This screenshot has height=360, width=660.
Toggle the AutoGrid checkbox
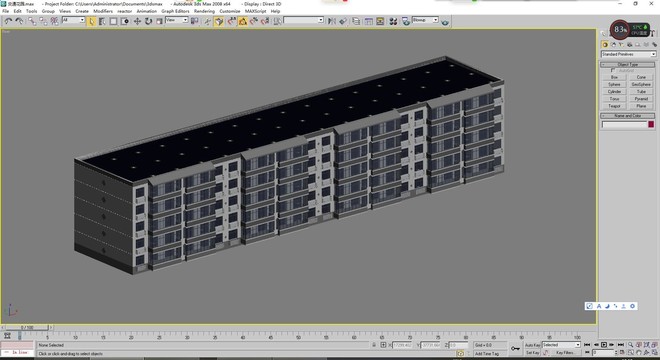(613, 70)
